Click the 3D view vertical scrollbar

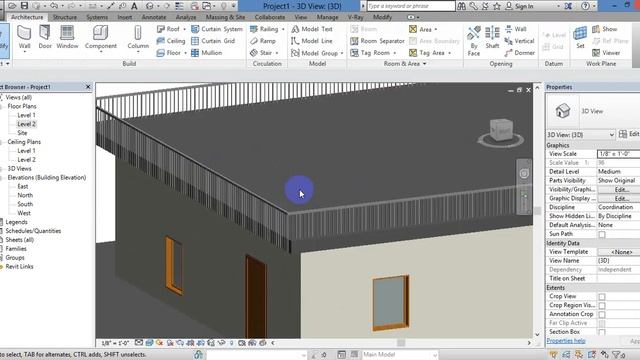click(x=537, y=211)
